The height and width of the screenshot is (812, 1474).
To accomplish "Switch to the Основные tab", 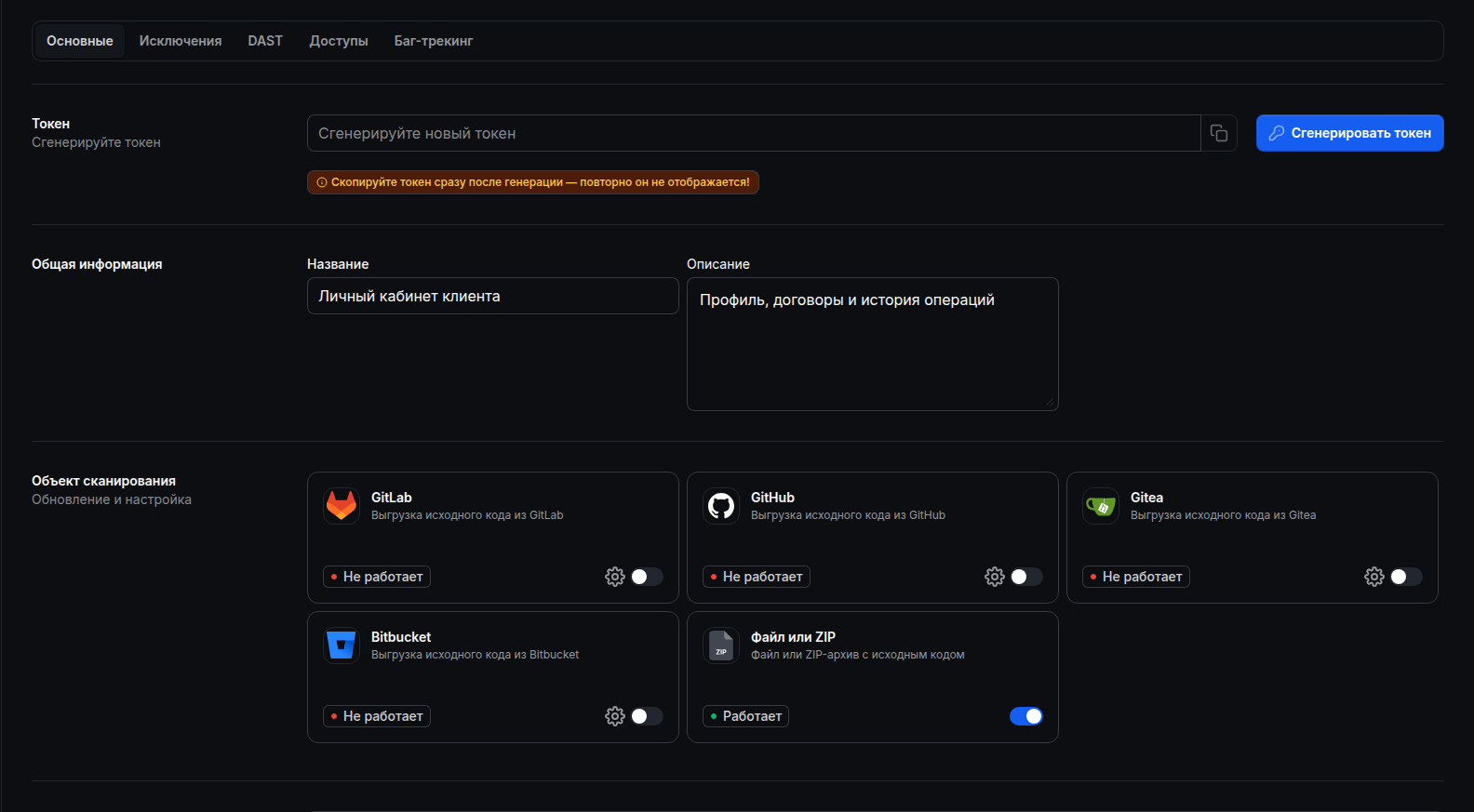I will (80, 41).
